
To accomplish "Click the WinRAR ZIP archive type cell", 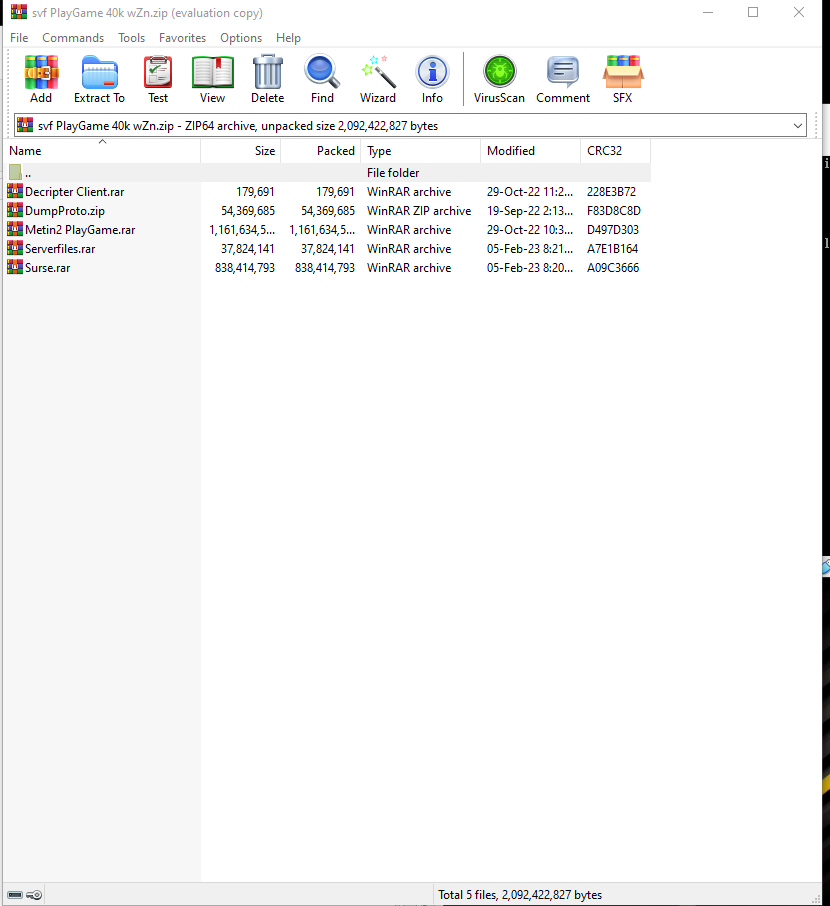I will 419,210.
